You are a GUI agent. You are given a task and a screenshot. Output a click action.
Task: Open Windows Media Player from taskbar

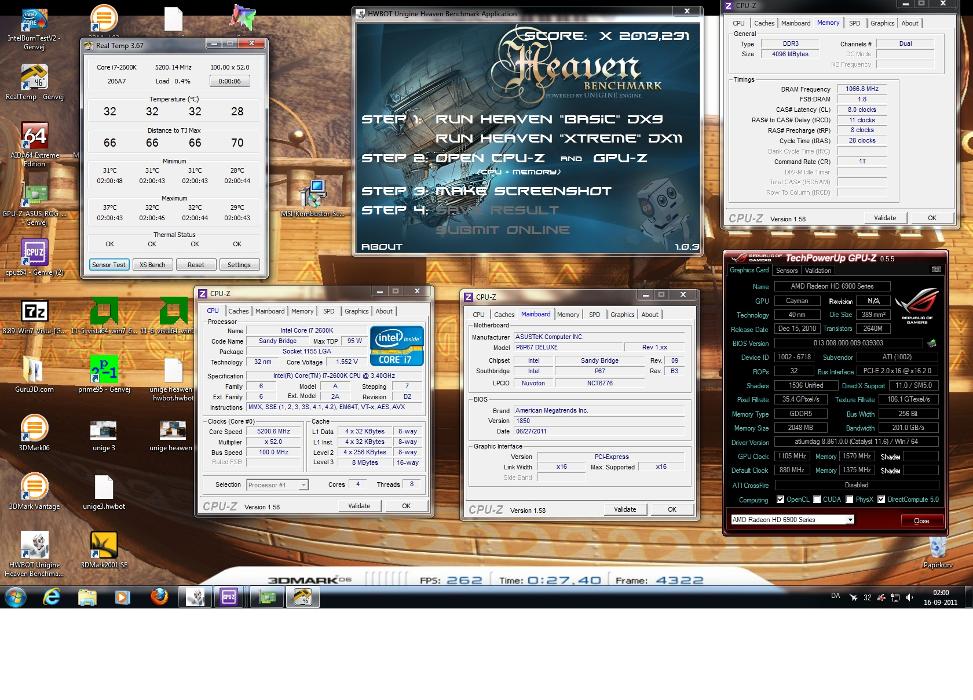(122, 597)
